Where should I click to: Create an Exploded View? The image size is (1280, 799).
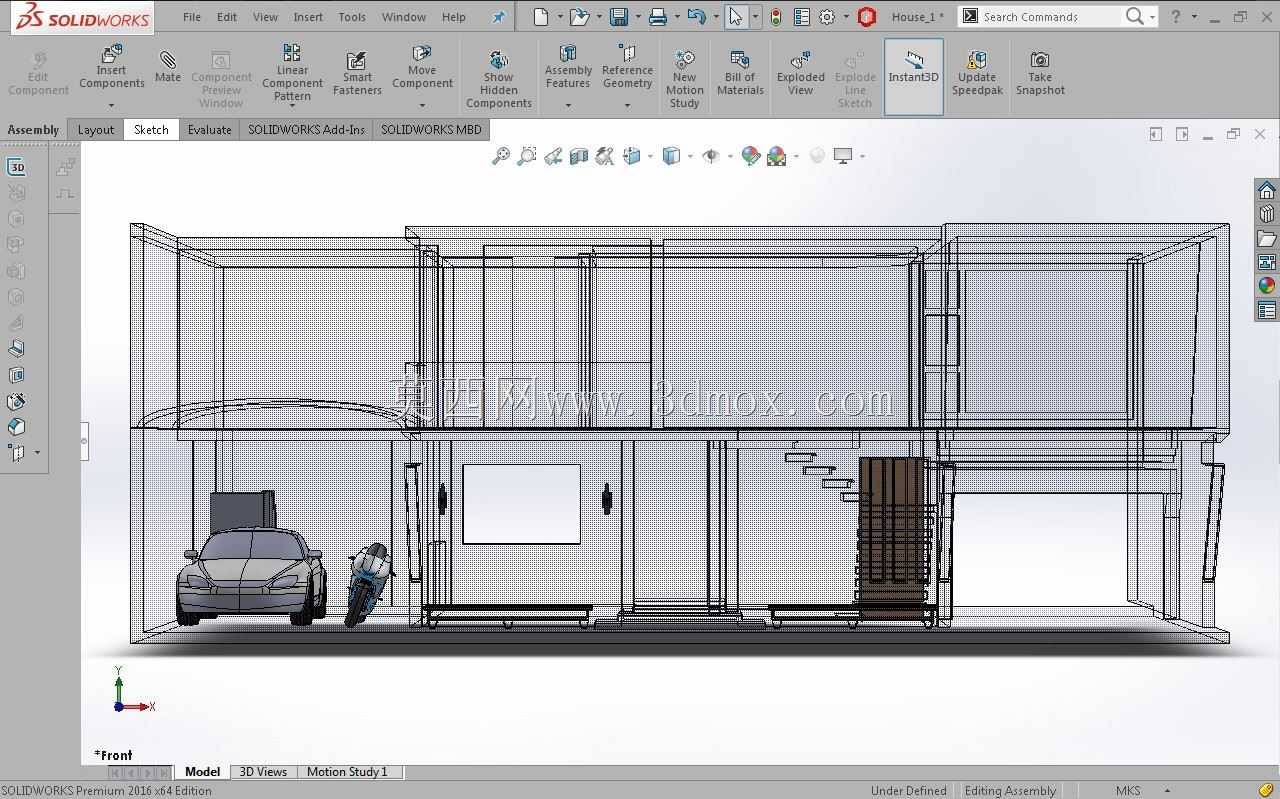801,74
